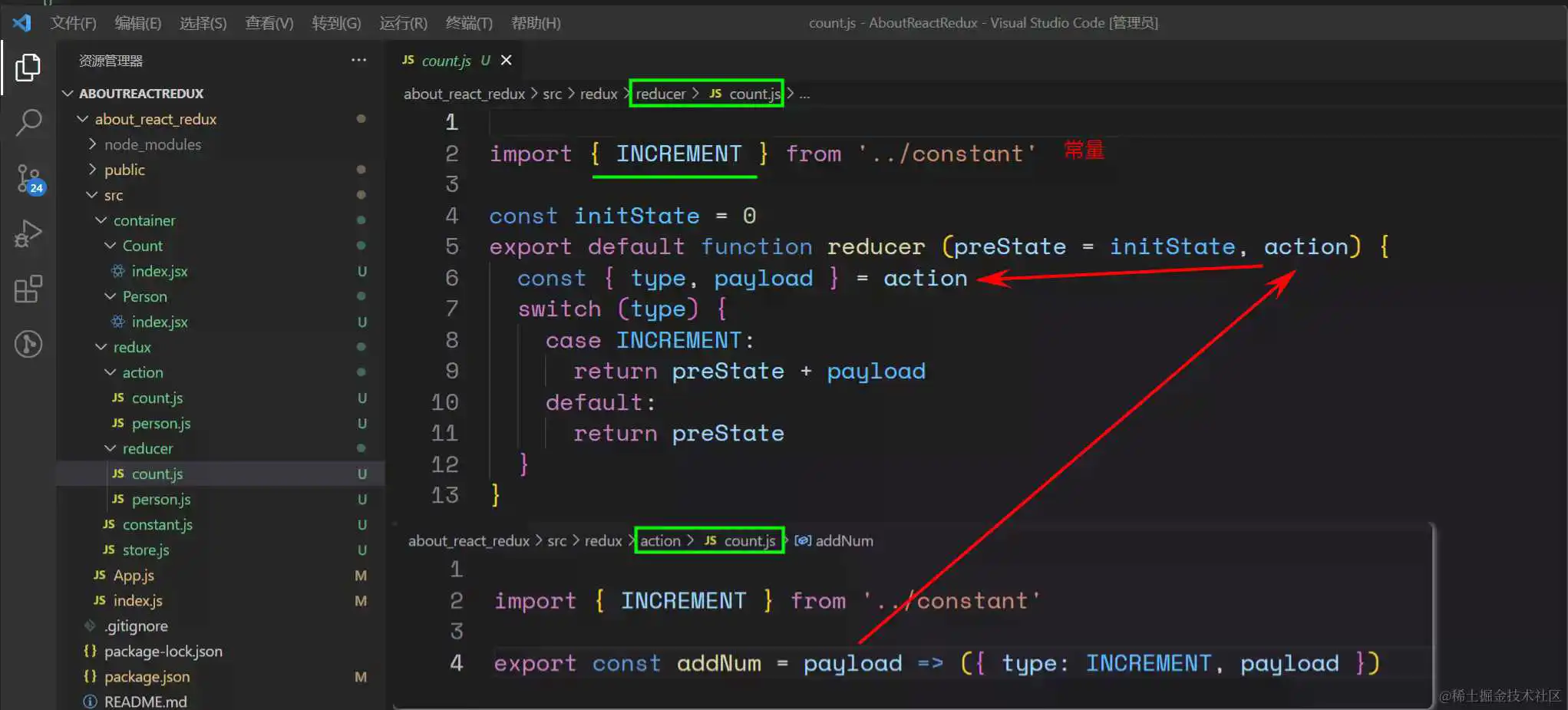Click 'addNum' in the lower code

tap(718, 663)
